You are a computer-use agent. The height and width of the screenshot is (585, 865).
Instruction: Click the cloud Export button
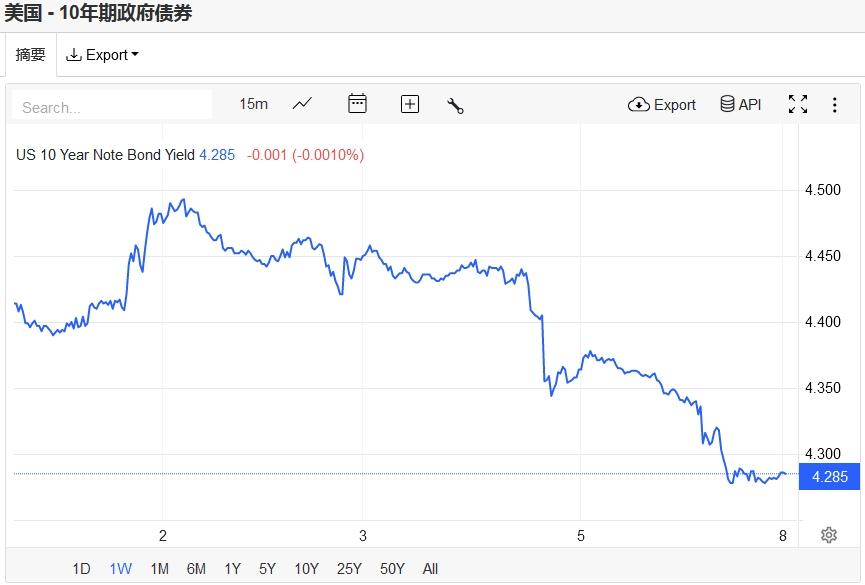pos(662,105)
